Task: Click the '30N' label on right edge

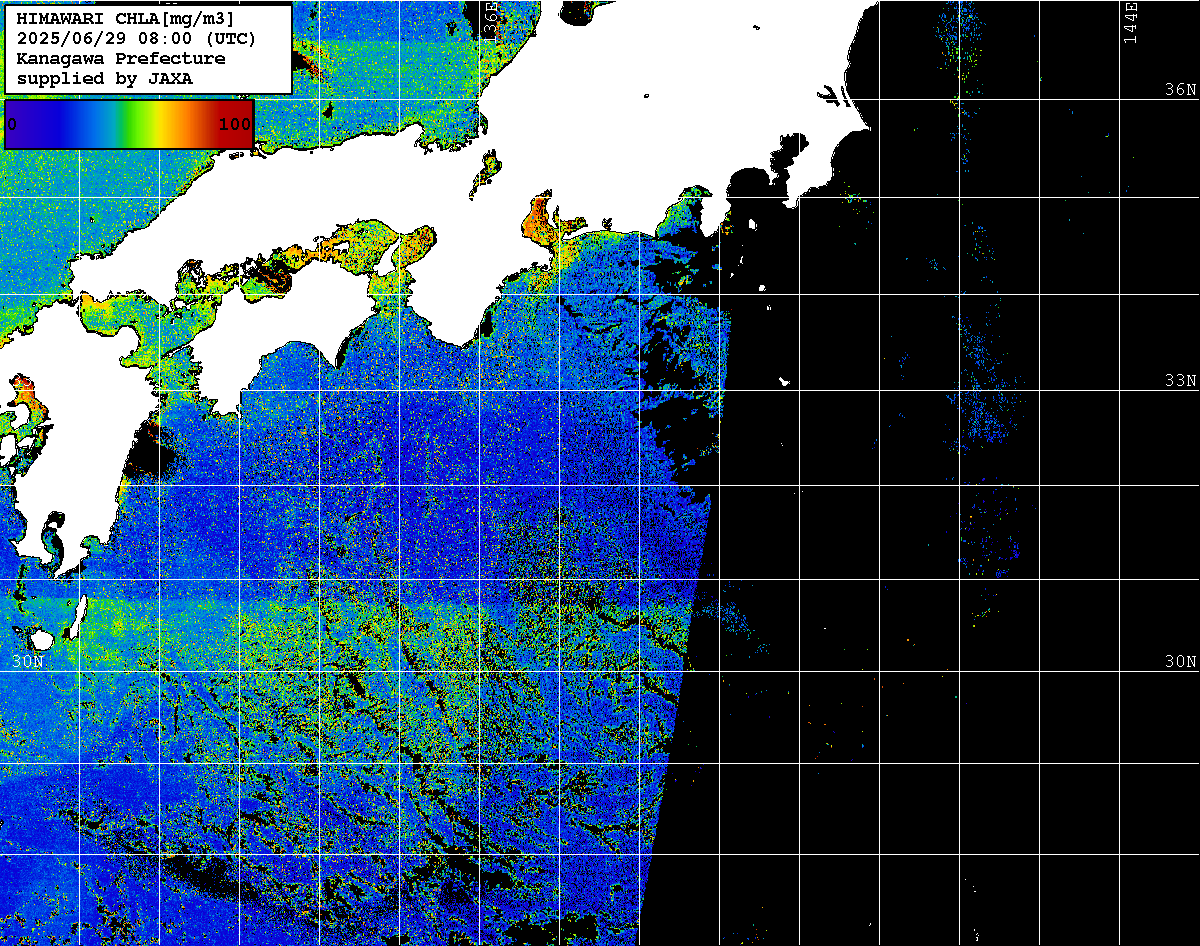Action: click(x=1180, y=662)
